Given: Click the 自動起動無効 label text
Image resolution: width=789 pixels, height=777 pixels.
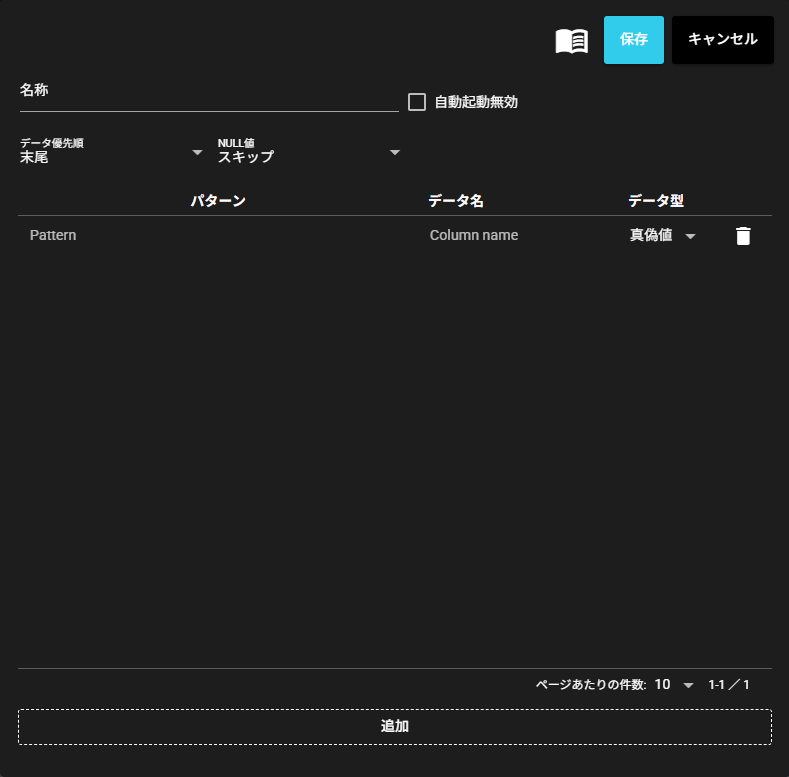Looking at the screenshot, I should point(476,102).
